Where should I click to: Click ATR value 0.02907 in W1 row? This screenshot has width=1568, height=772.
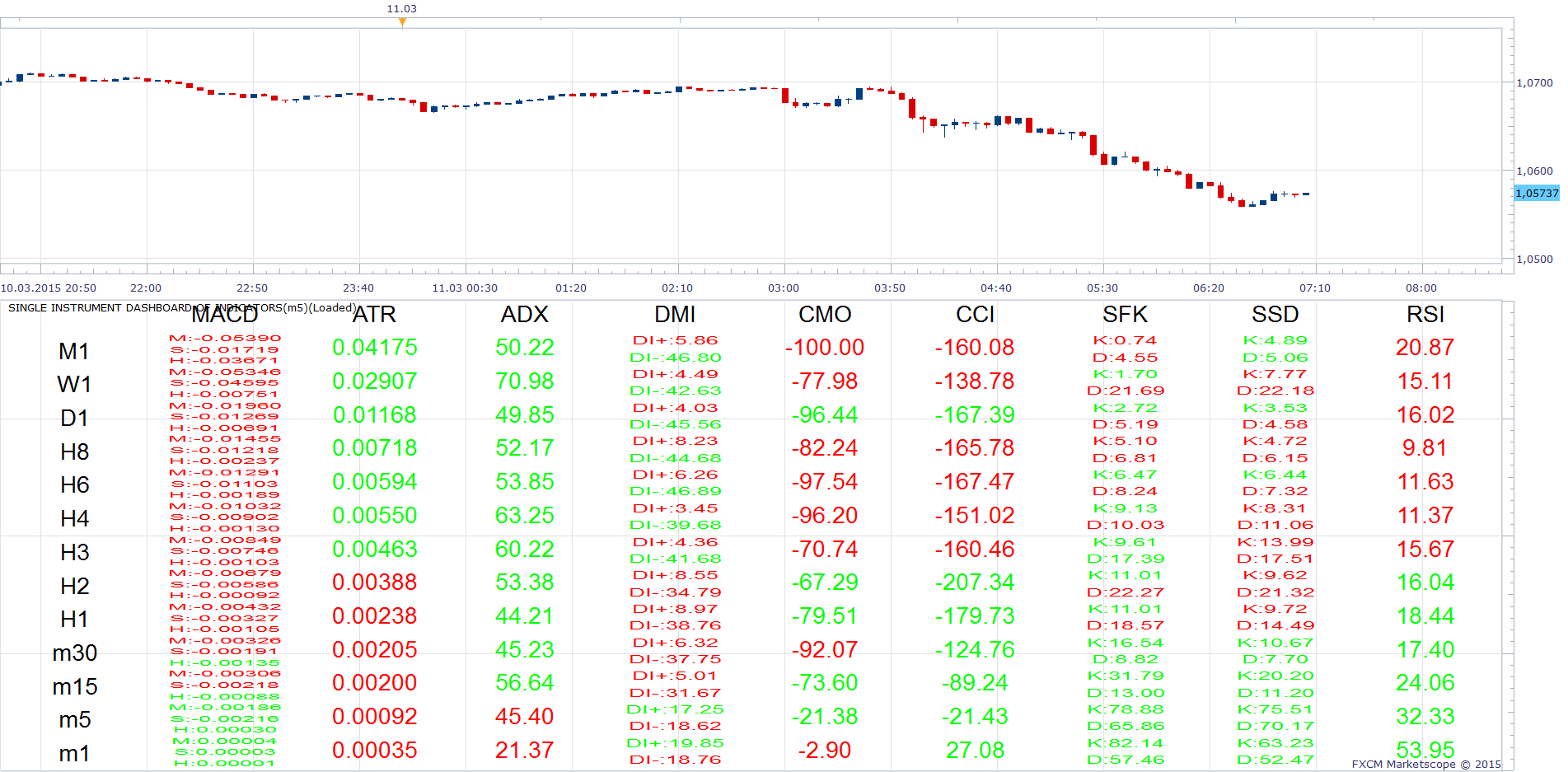click(x=375, y=381)
